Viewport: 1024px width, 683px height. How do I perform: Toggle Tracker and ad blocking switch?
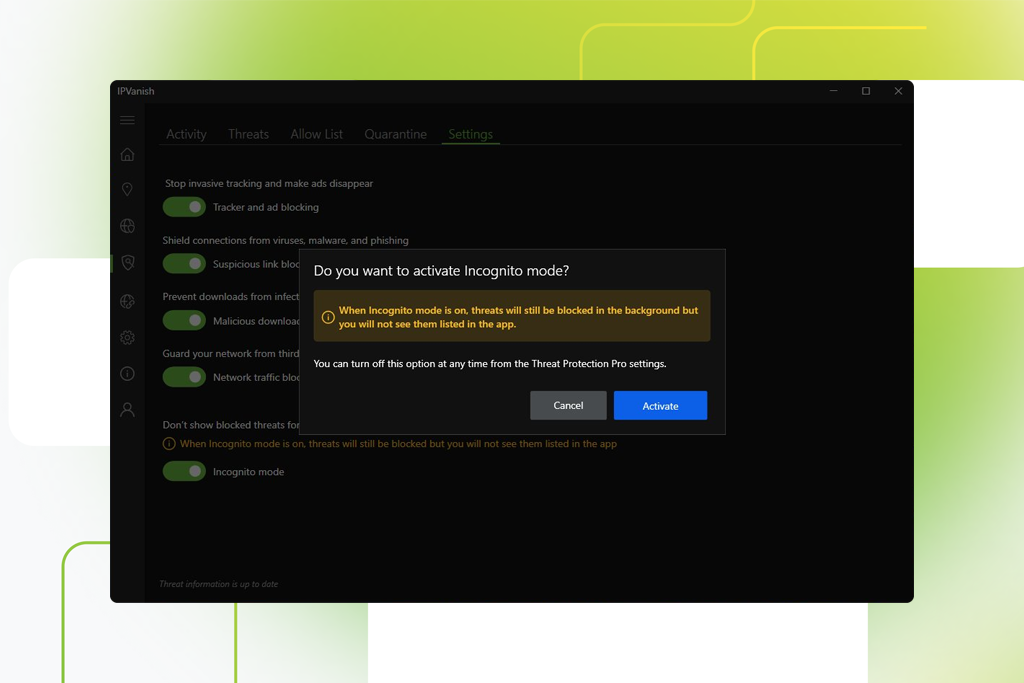(x=184, y=207)
